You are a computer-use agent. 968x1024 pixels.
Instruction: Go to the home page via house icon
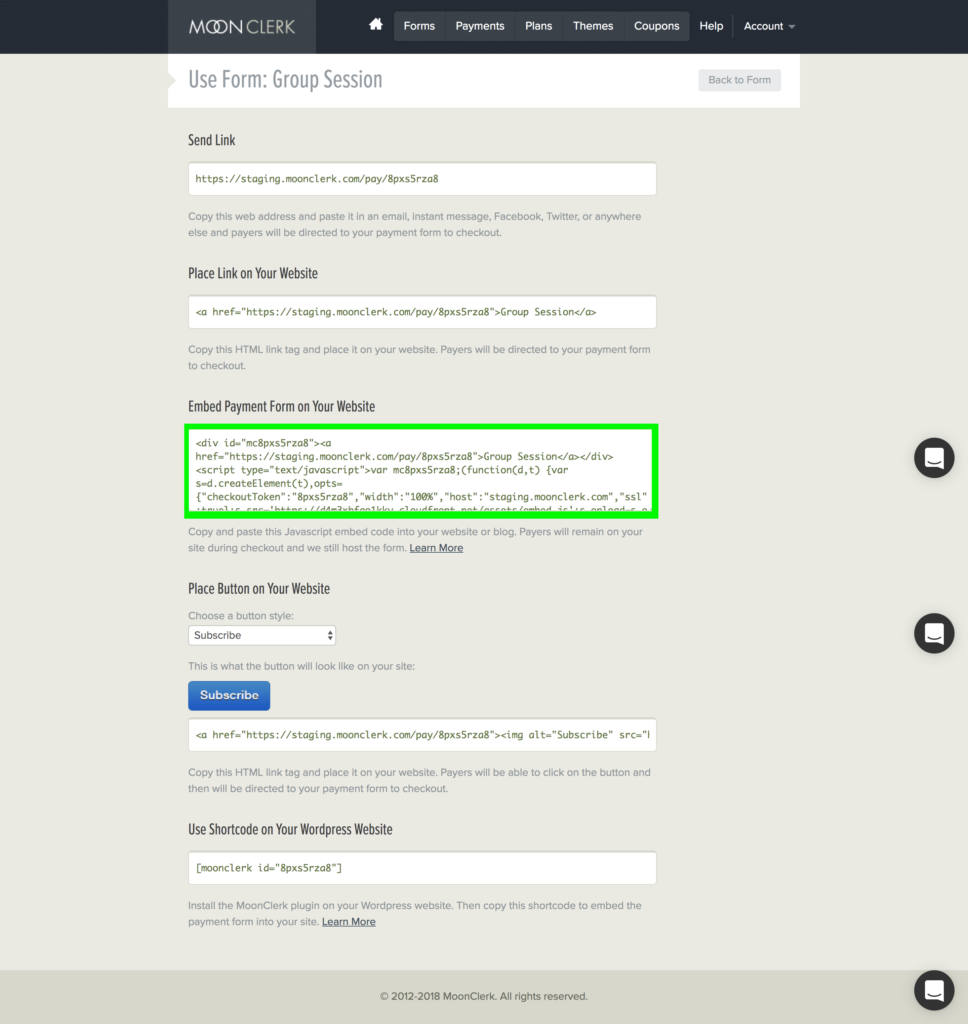(376, 25)
